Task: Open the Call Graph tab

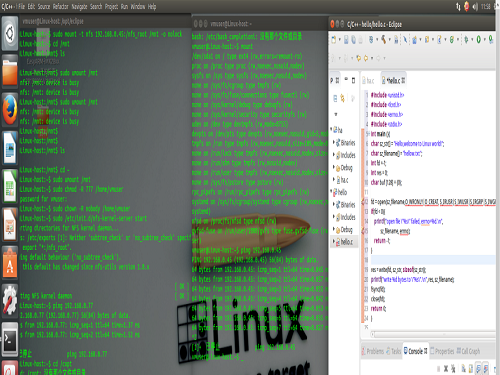Action: click(468, 351)
